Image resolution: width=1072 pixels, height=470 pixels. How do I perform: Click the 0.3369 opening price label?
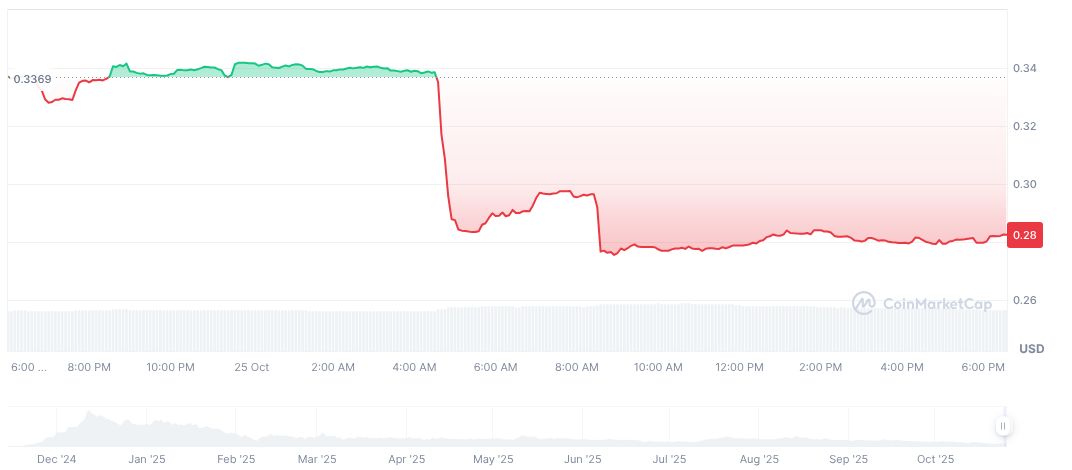(31, 78)
